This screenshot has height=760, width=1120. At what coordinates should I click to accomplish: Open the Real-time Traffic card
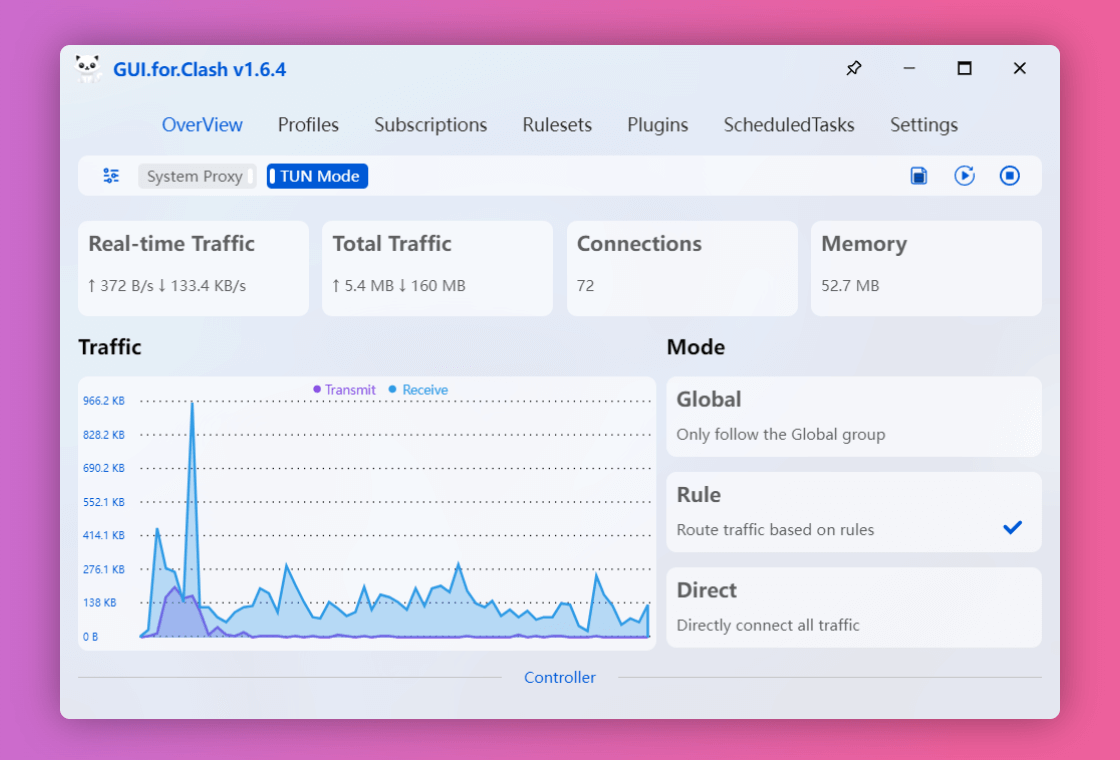point(194,268)
